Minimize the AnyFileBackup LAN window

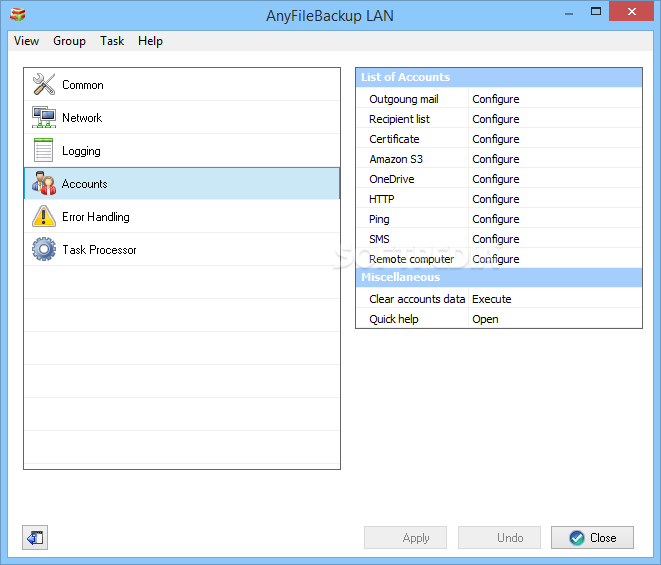(569, 13)
